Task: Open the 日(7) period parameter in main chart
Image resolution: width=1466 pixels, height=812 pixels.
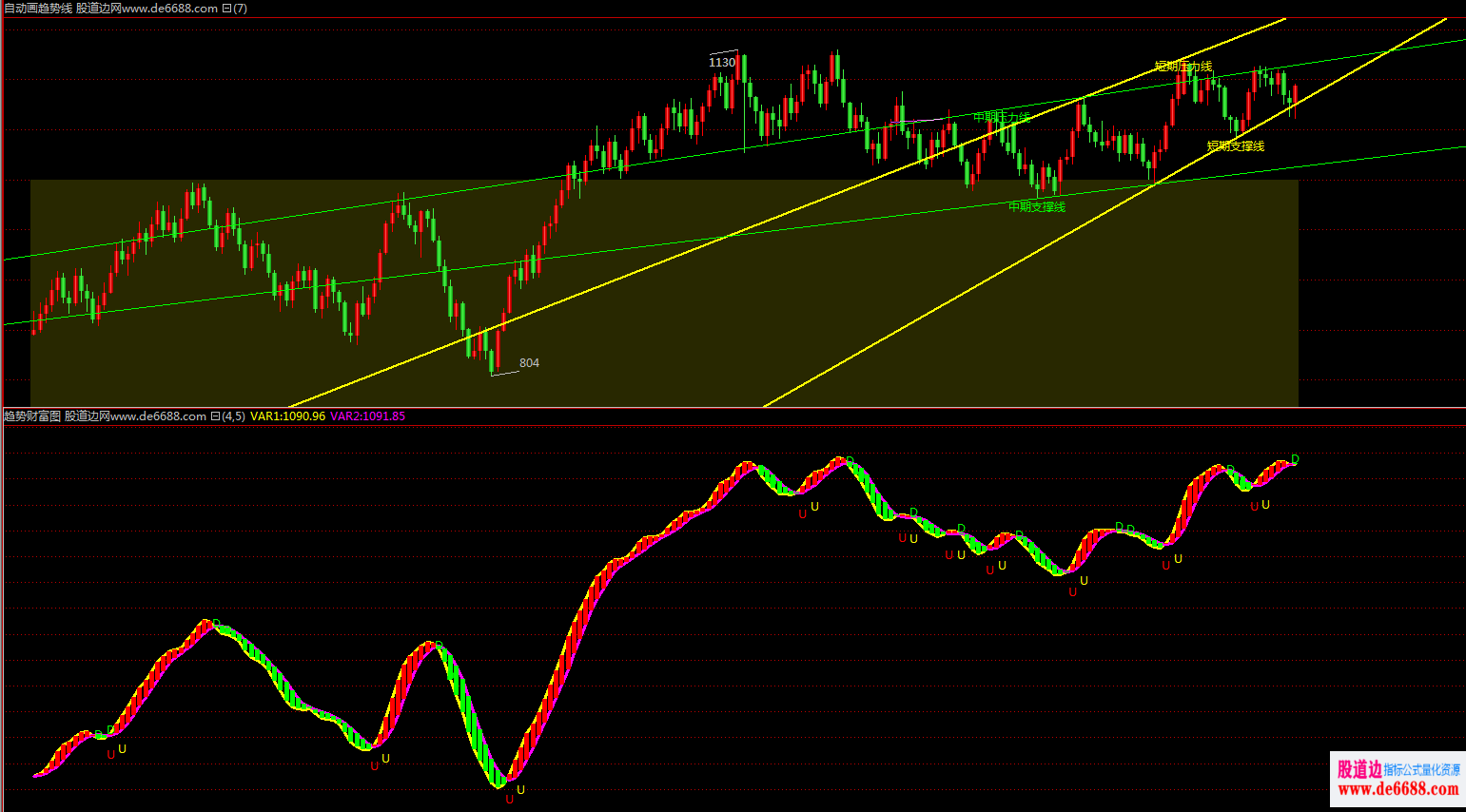Action: pos(234,9)
